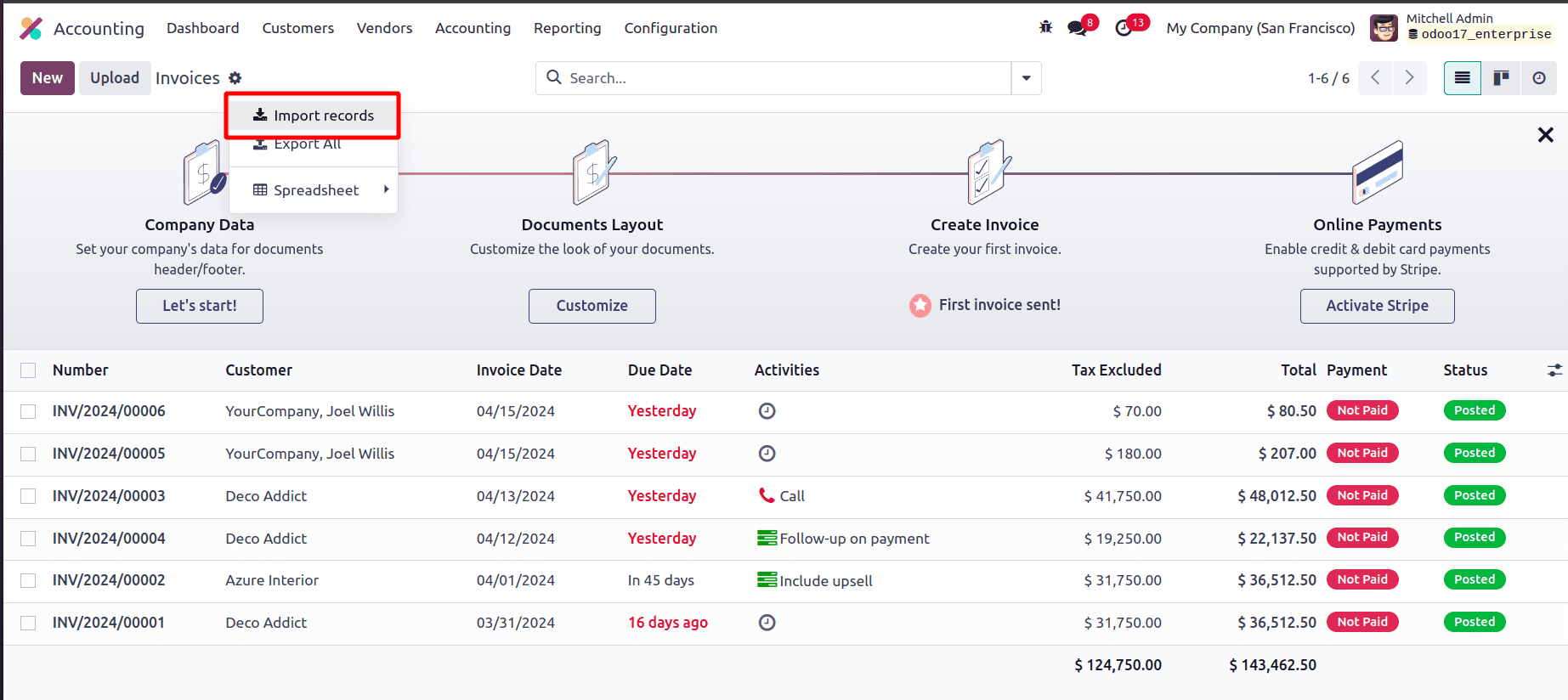Click the 16 days ago due date
Viewport: 1568px width, 700px height.
[668, 623]
